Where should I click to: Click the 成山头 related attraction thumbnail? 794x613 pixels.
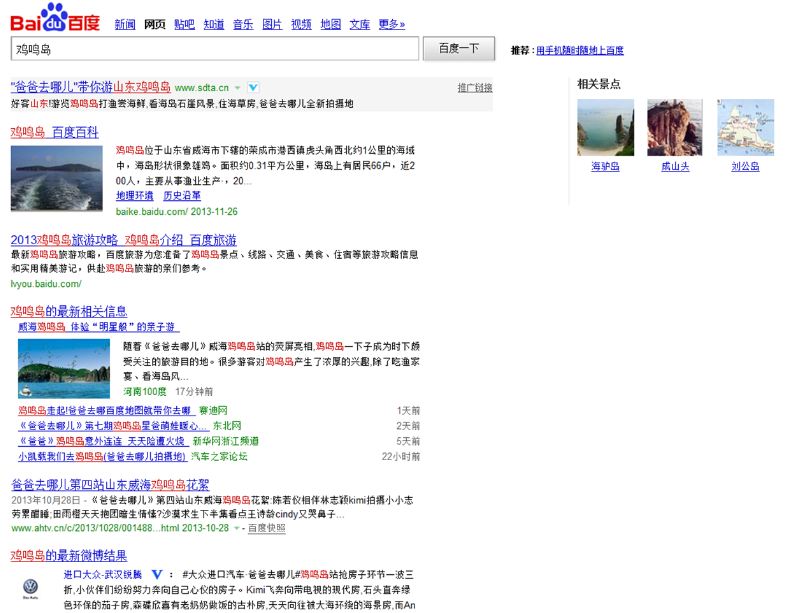(x=675, y=127)
